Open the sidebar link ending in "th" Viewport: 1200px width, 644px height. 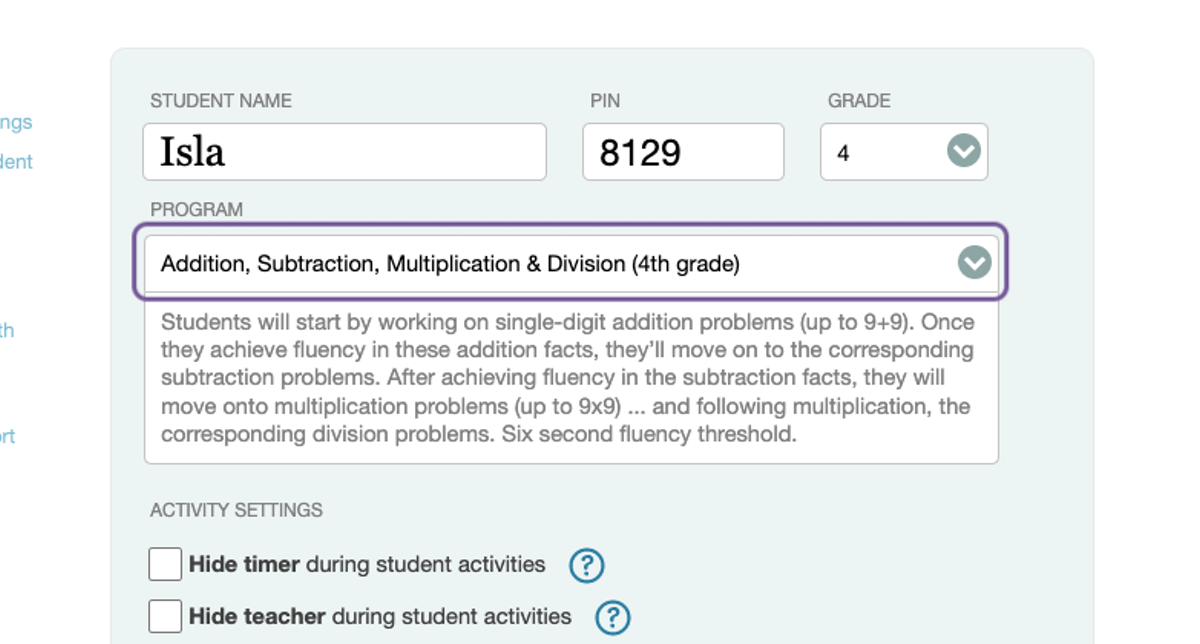point(7,330)
